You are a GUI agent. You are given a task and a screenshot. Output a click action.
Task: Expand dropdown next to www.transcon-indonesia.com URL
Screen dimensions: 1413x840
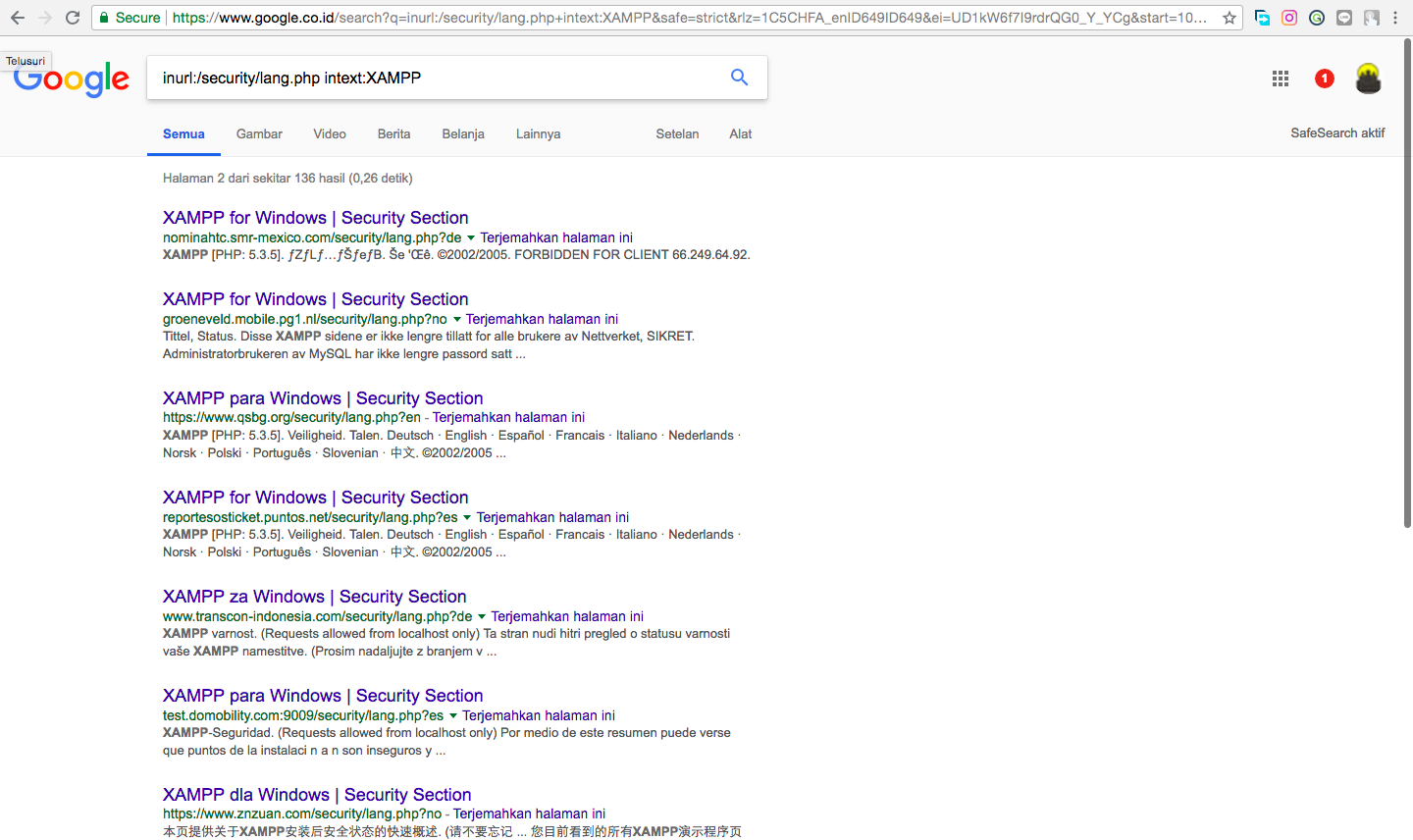click(x=482, y=617)
